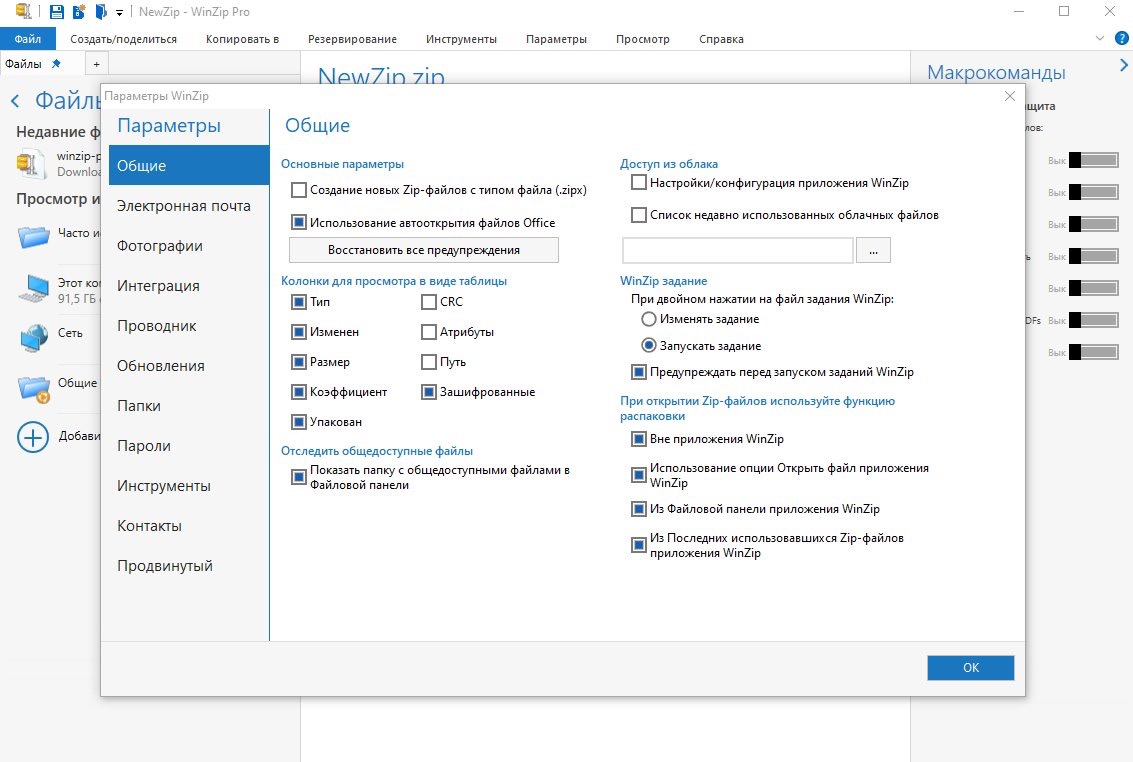Open the Файл menu
Viewport: 1133px width, 762px height.
[27, 39]
